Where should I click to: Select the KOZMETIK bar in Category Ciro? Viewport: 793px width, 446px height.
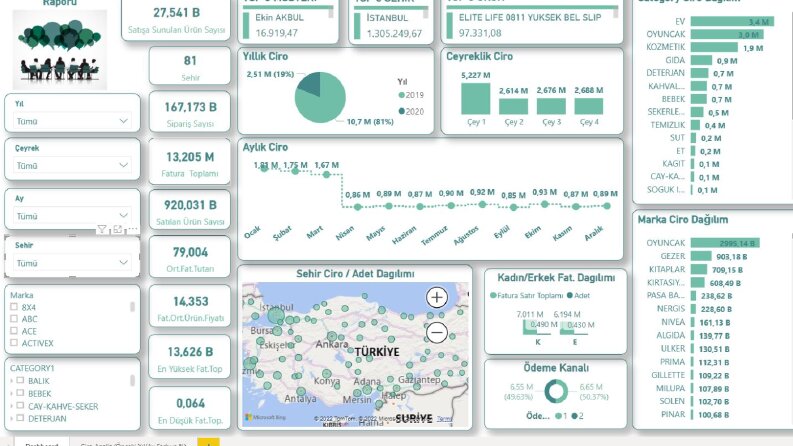[x=714, y=47]
